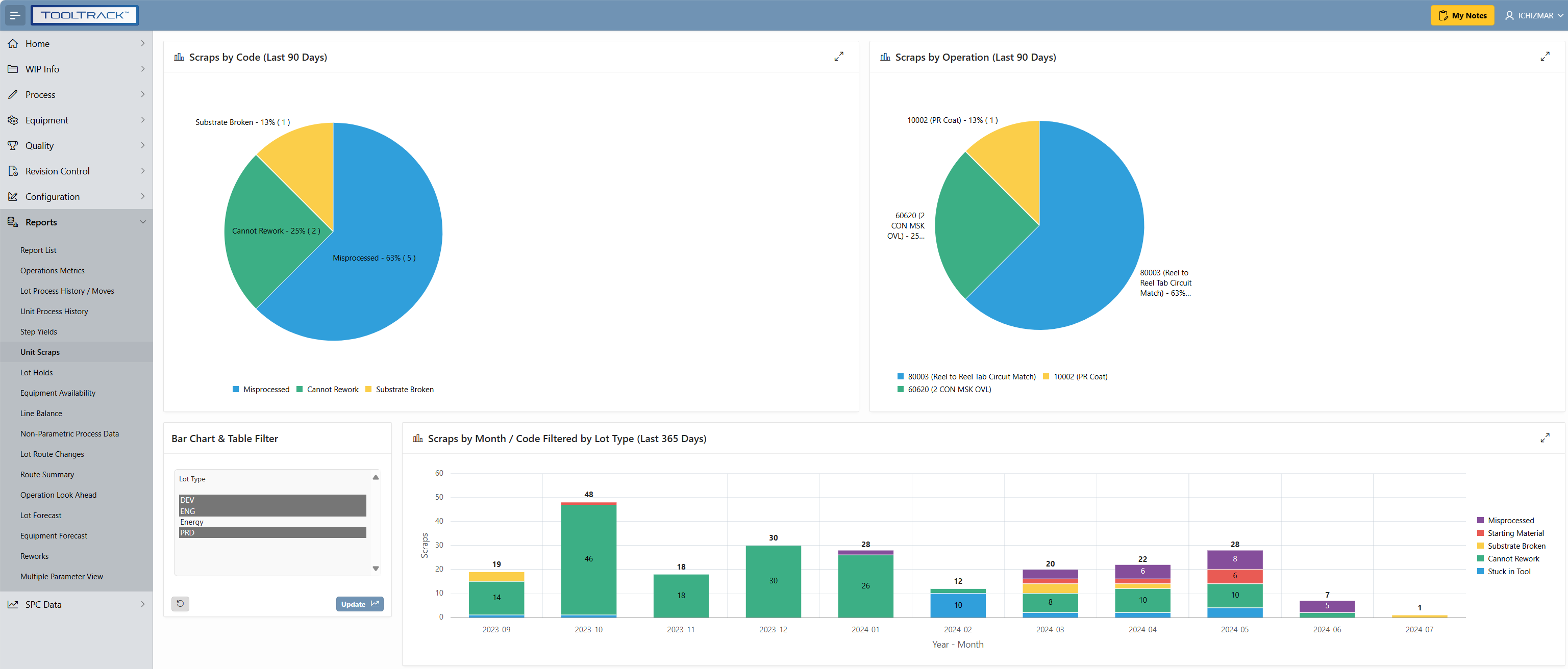Toggle Cannot Rework in the monthly chart legend
This screenshot has height=669, width=1568.
tap(1511, 558)
